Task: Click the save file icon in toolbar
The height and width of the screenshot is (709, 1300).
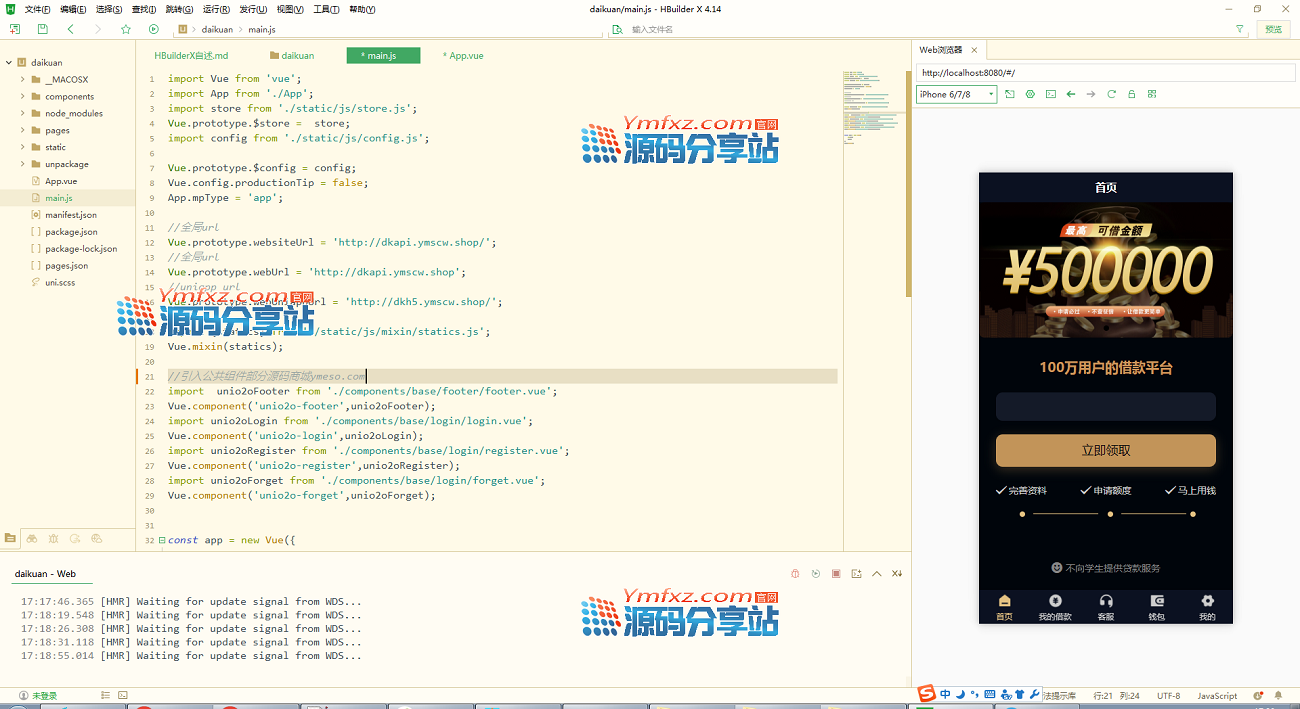Action: point(43,29)
